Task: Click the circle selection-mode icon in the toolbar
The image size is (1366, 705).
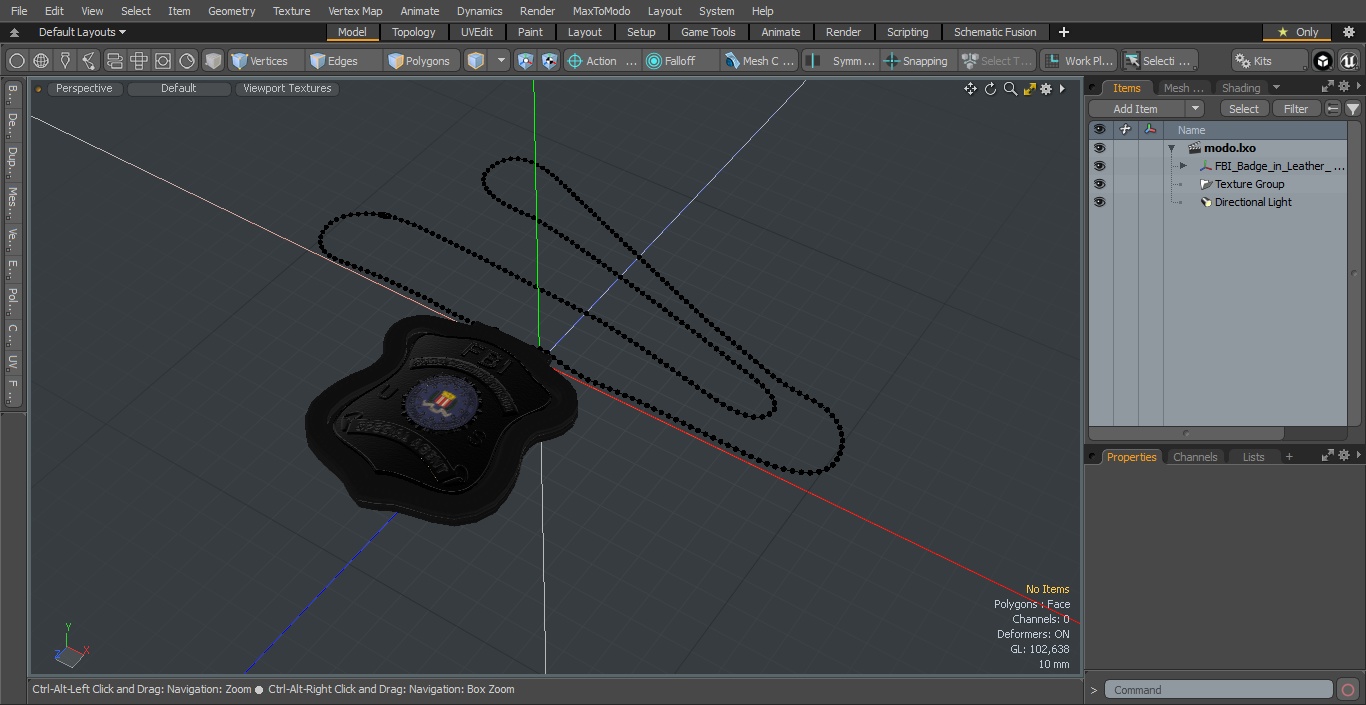Action: [x=17, y=61]
